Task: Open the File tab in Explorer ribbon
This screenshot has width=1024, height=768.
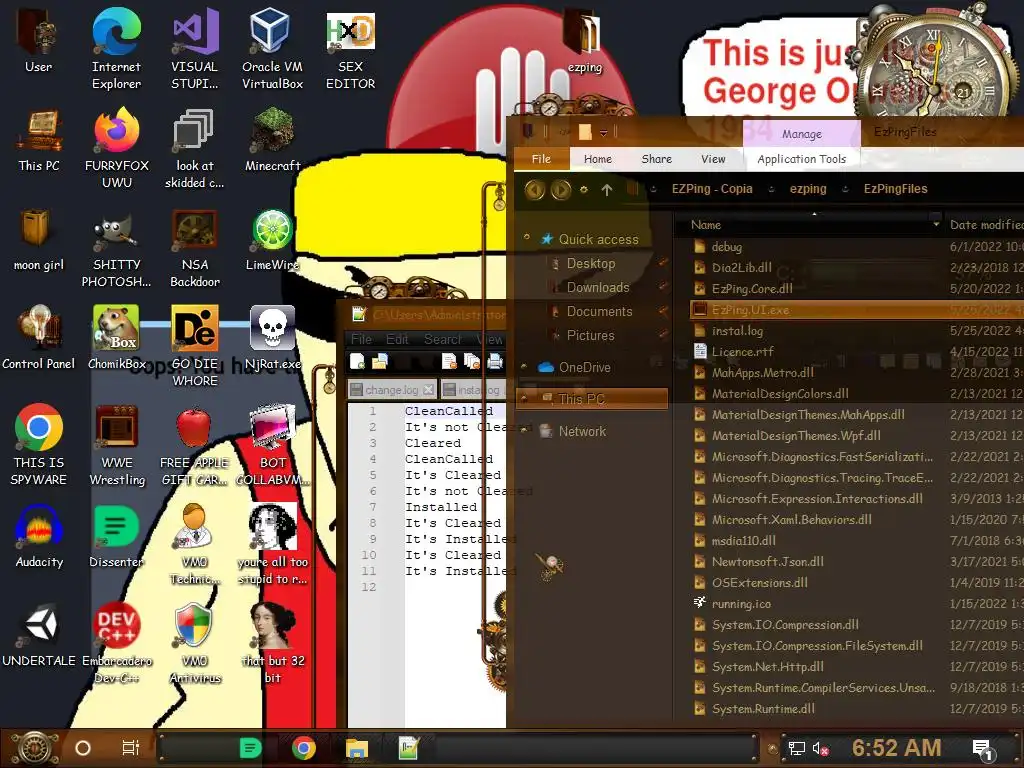Action: [x=541, y=159]
